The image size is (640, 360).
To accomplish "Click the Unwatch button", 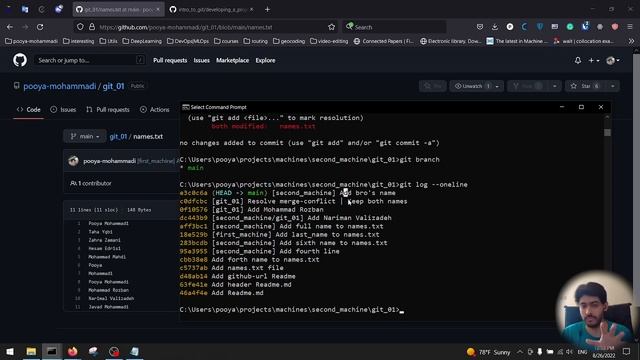I will pos(471,86).
